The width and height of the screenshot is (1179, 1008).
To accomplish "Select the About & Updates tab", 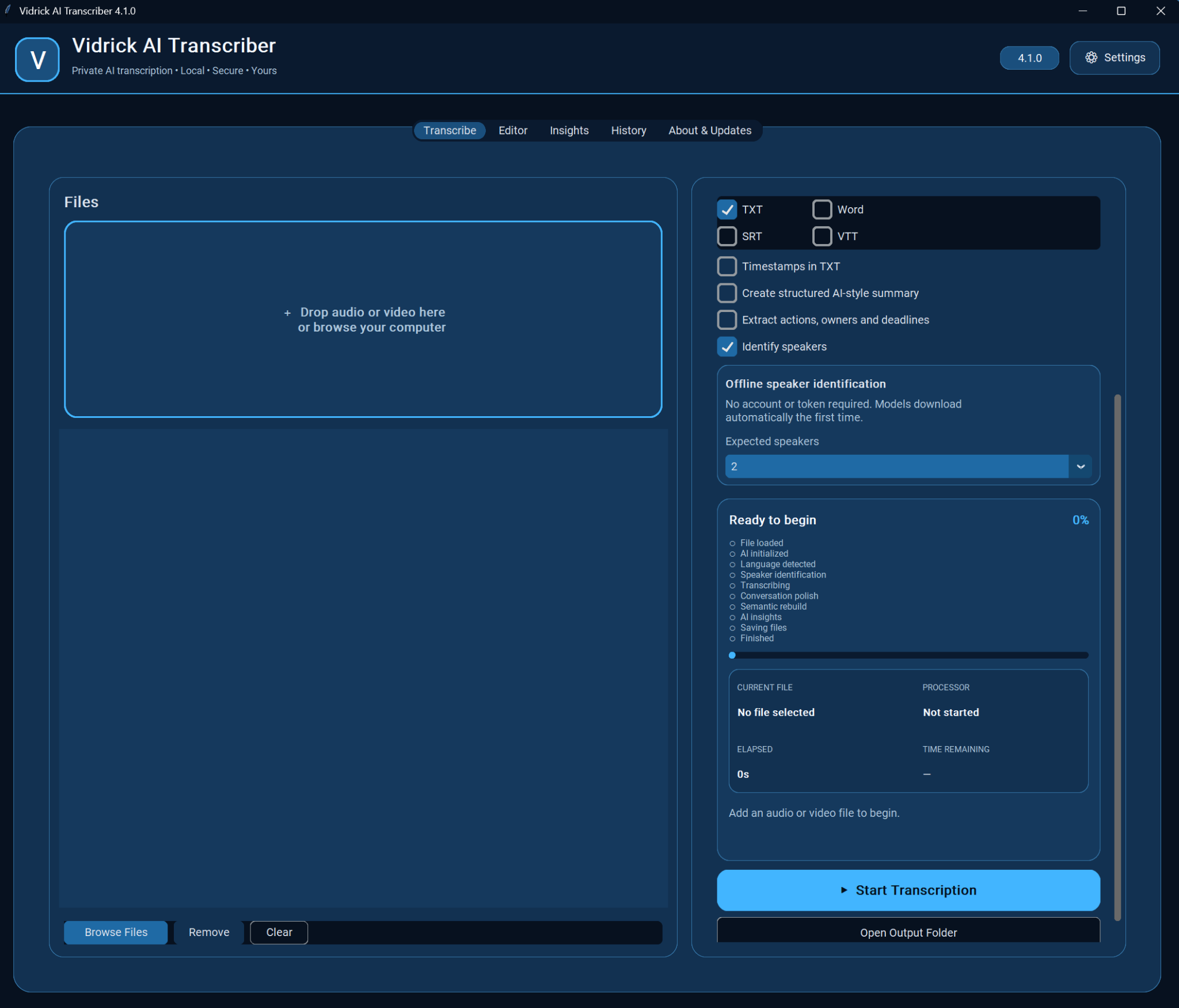I will point(710,131).
